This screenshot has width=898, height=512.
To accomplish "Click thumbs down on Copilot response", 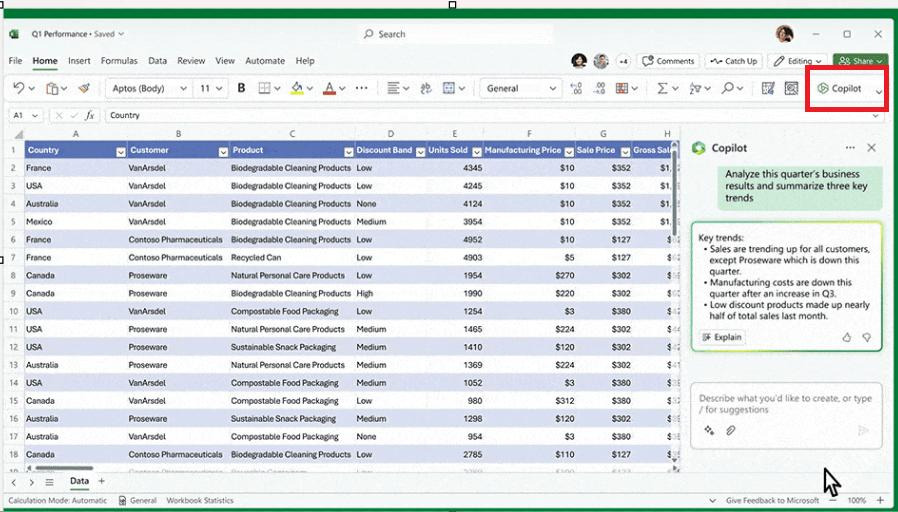I will (867, 337).
